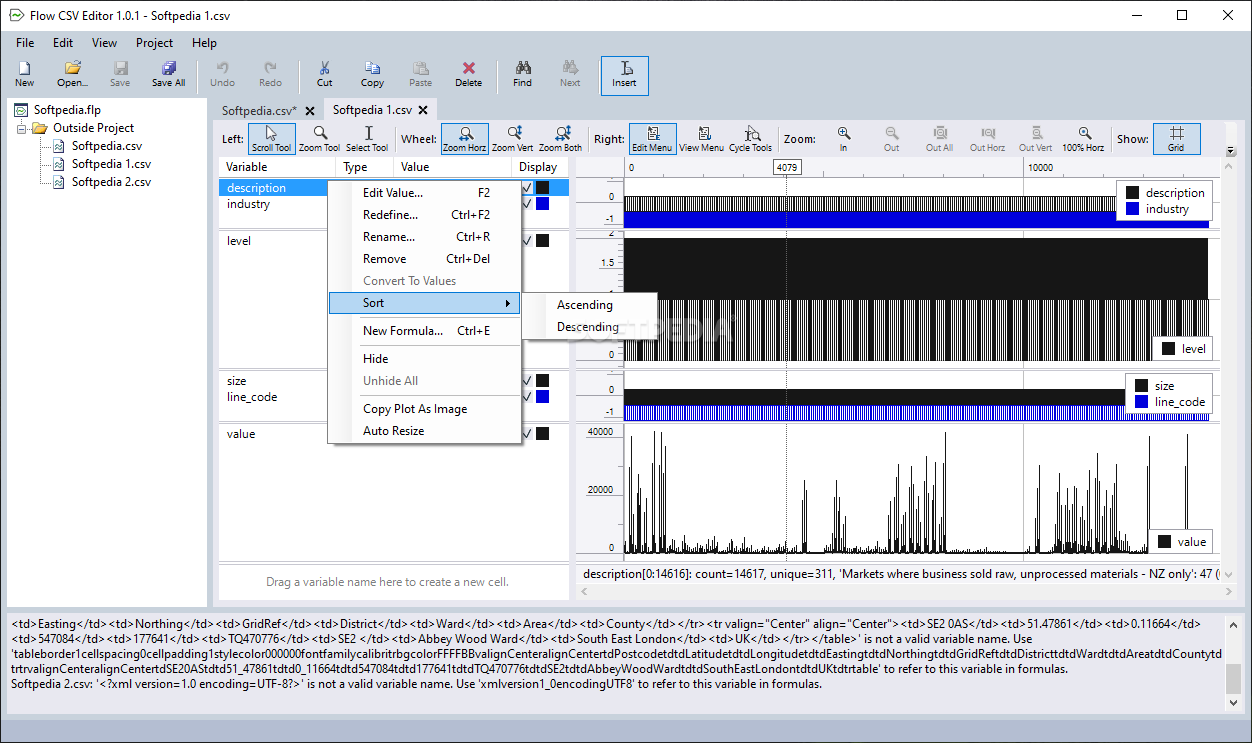Uncheck display checkbox for description variable
The height and width of the screenshot is (743, 1252).
click(x=527, y=187)
